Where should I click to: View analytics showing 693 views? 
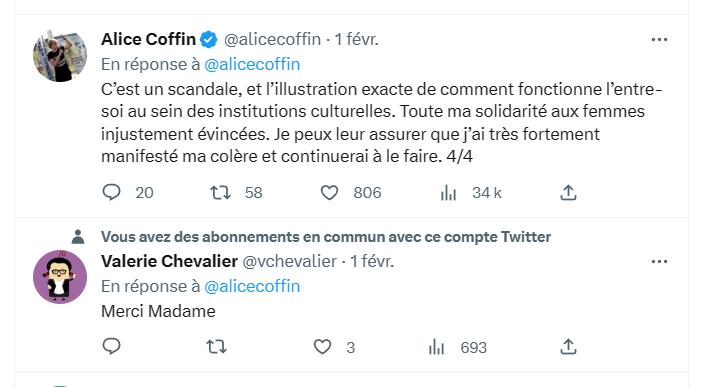coord(436,347)
